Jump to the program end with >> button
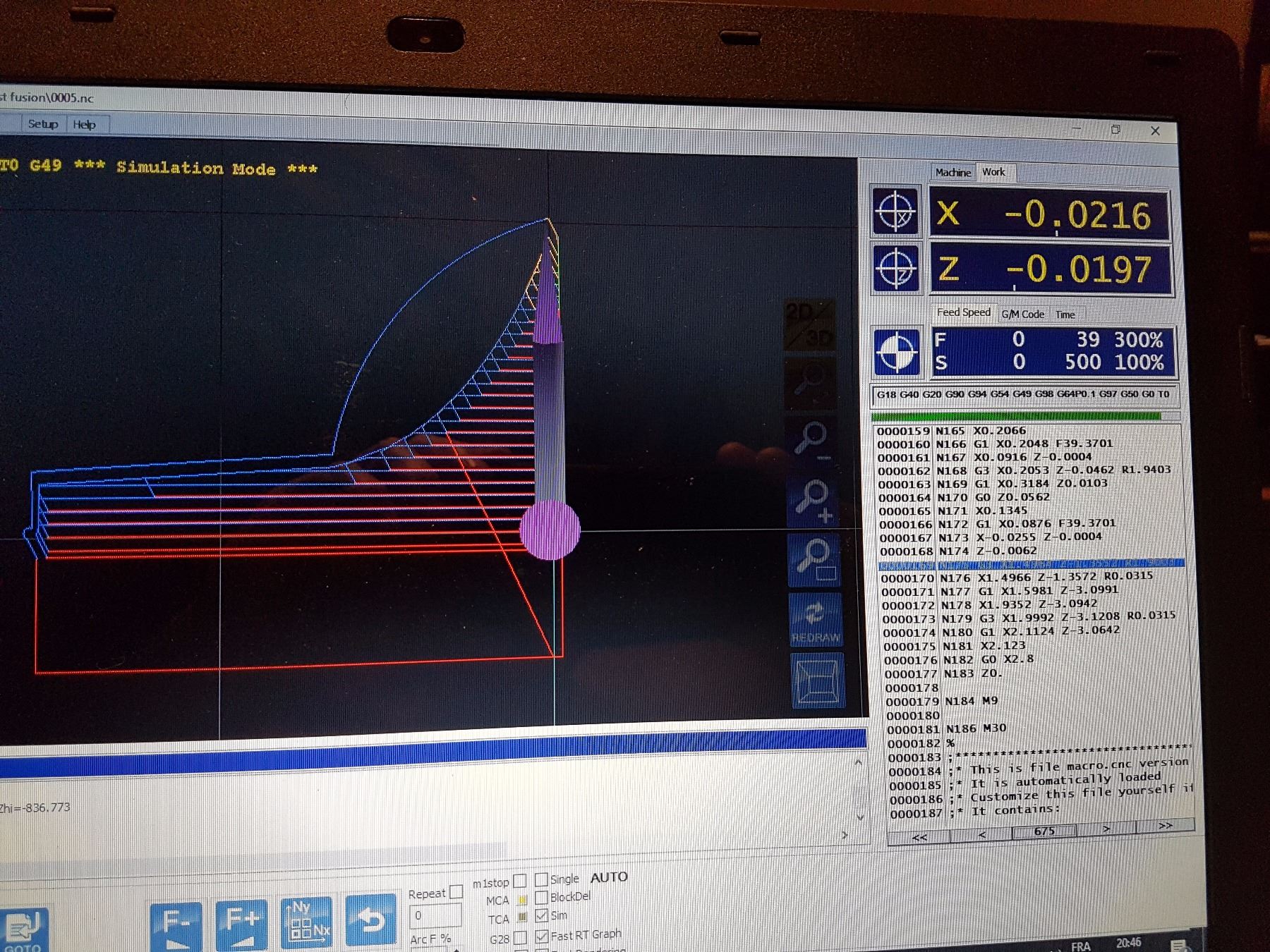Screen dimensions: 1270x952 tap(1164, 825)
